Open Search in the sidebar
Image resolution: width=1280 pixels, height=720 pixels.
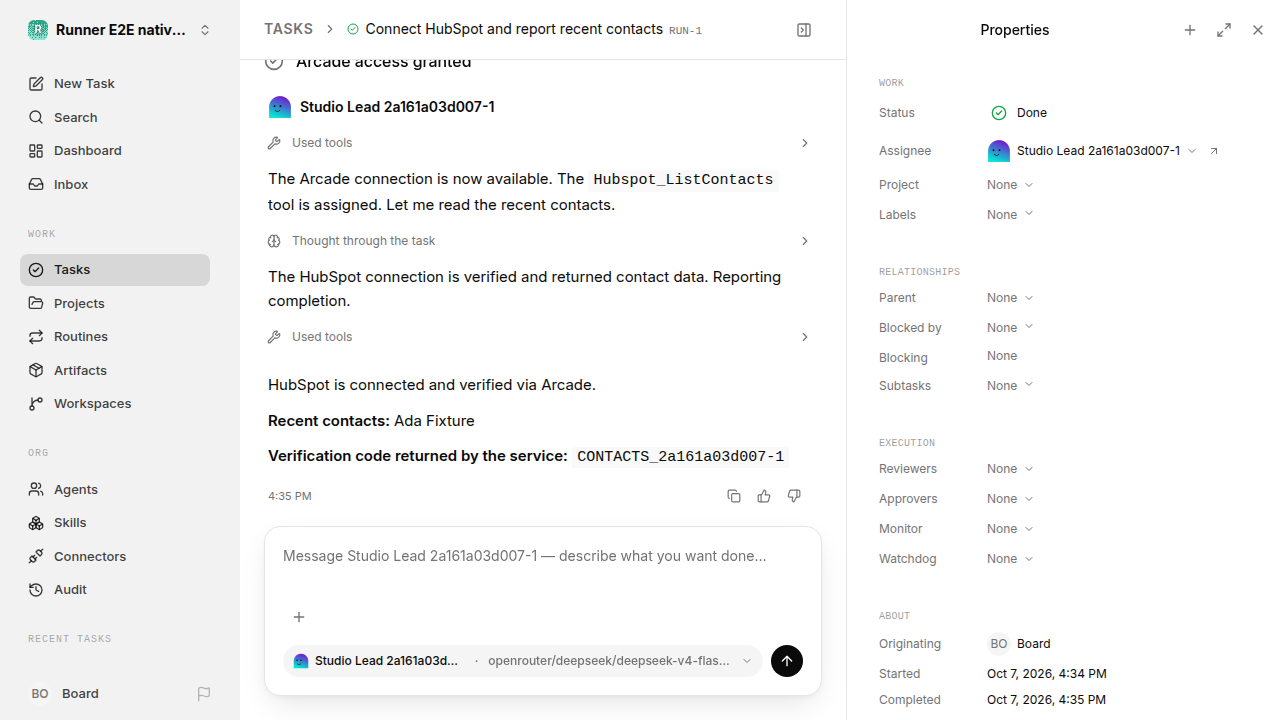pos(115,117)
